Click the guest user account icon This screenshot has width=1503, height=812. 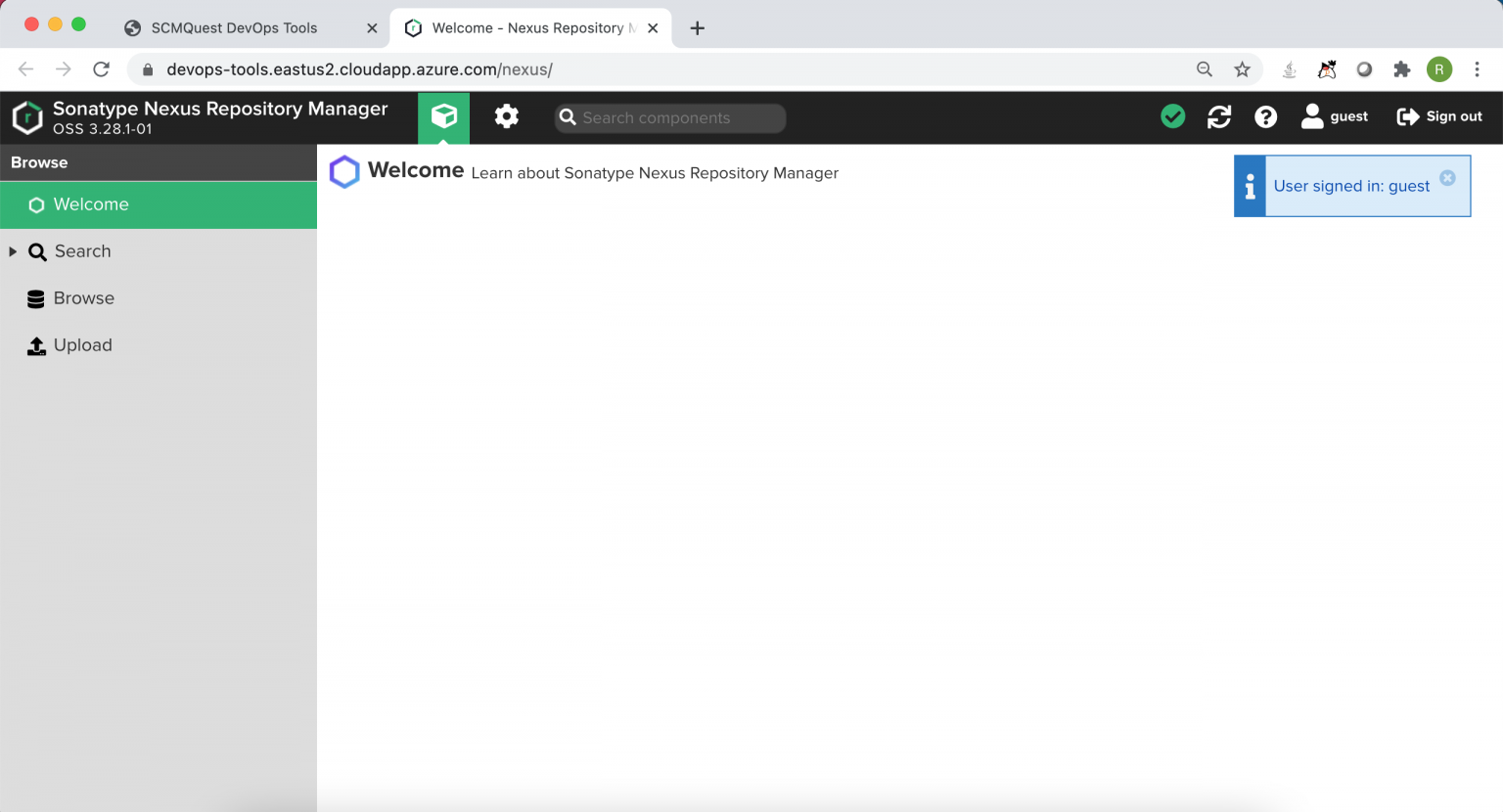(x=1312, y=115)
